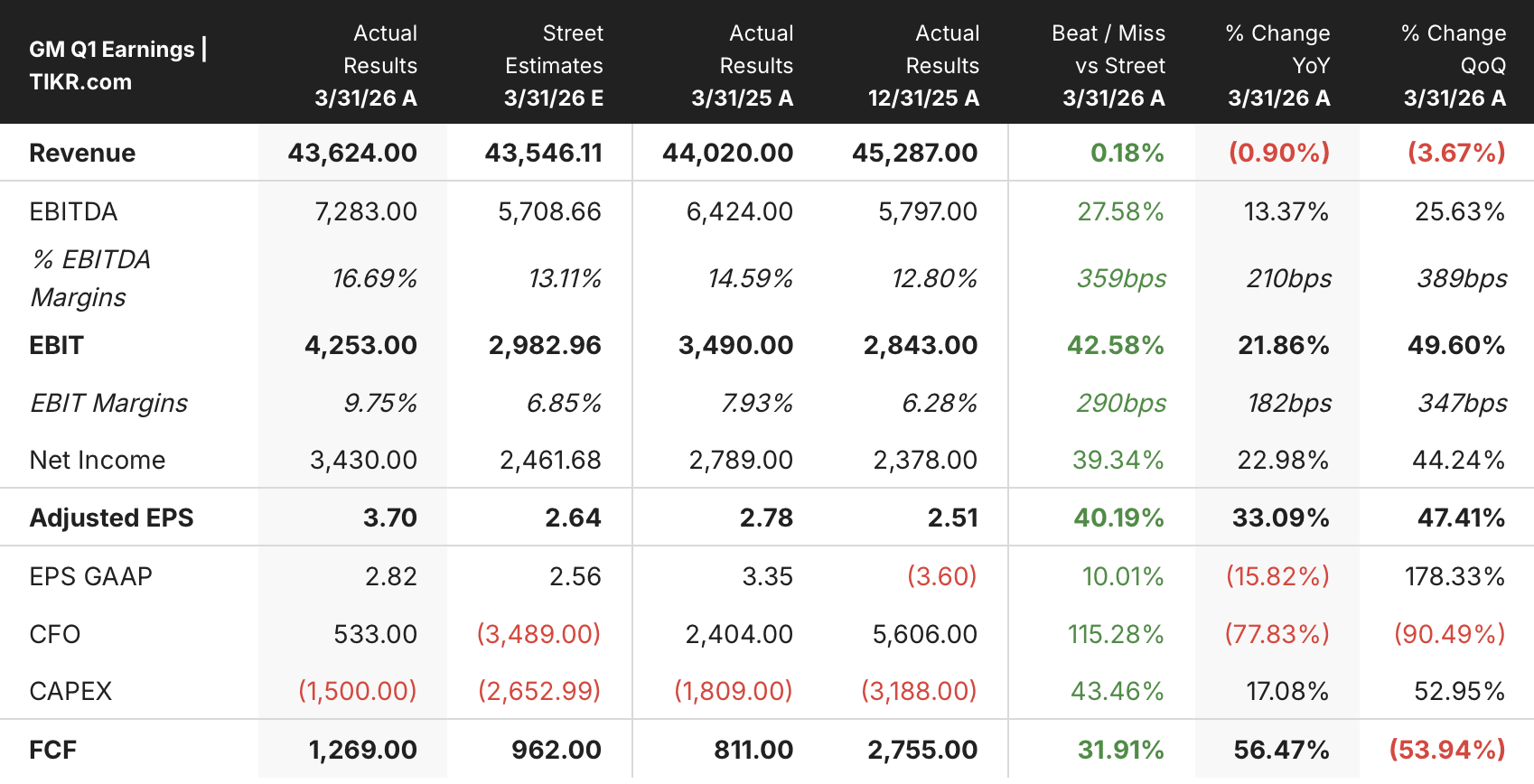Click the revenue estimate 43,546.11
Image resolution: width=1534 pixels, height=784 pixels.
(x=543, y=153)
